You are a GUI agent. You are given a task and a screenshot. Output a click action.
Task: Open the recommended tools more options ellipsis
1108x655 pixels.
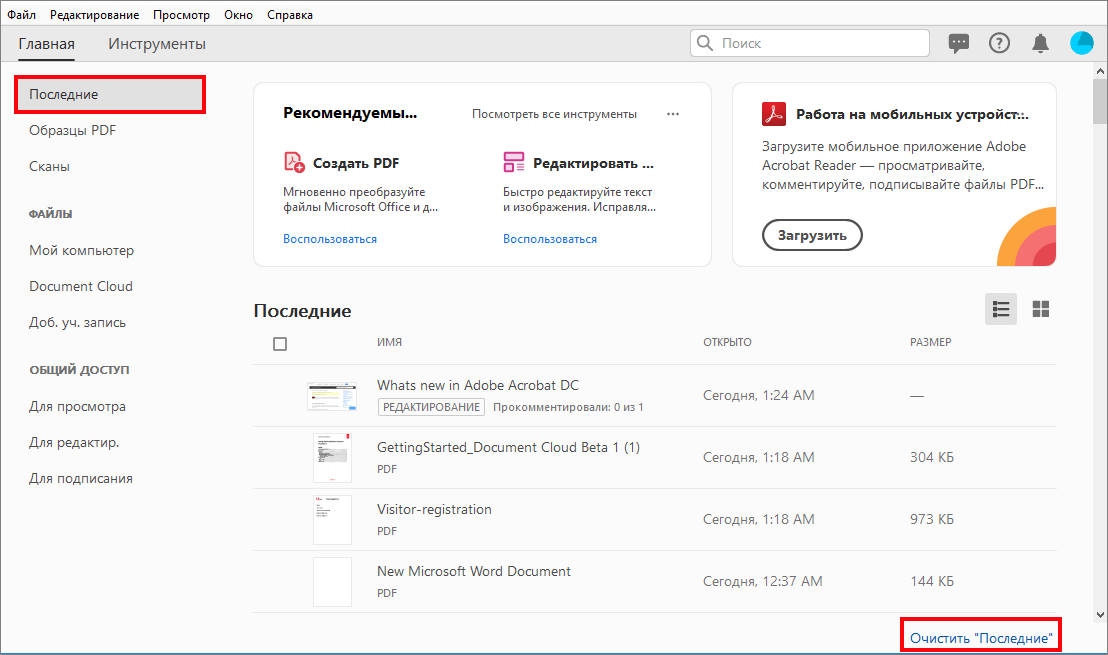click(x=673, y=114)
